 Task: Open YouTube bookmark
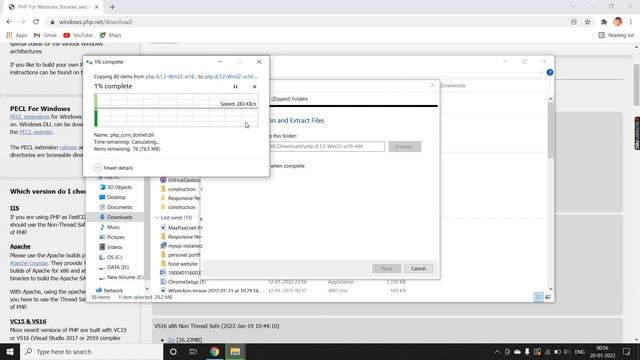(78, 35)
